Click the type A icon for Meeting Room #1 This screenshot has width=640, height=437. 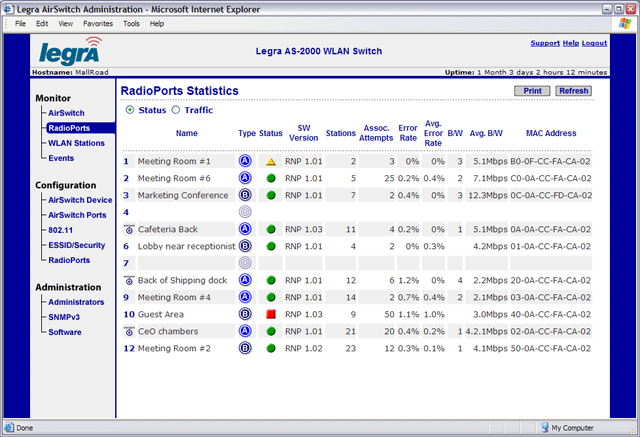coord(245,161)
